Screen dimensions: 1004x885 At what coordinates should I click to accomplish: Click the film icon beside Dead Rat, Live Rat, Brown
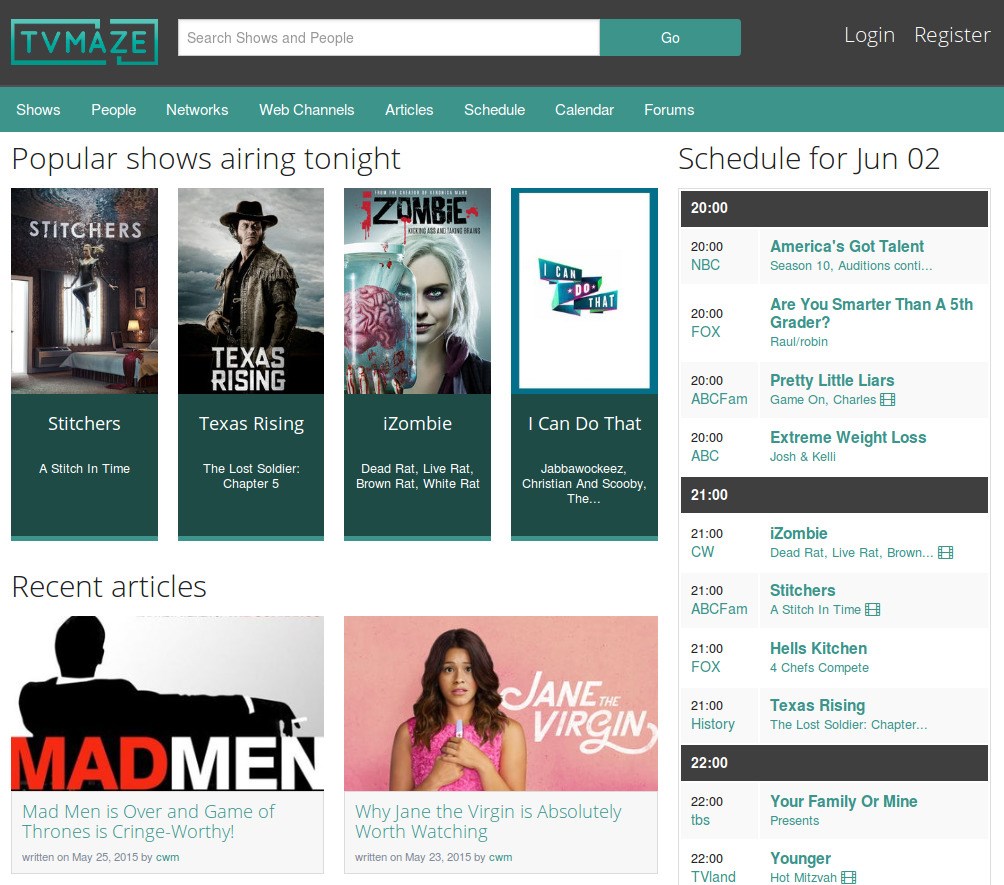click(945, 553)
